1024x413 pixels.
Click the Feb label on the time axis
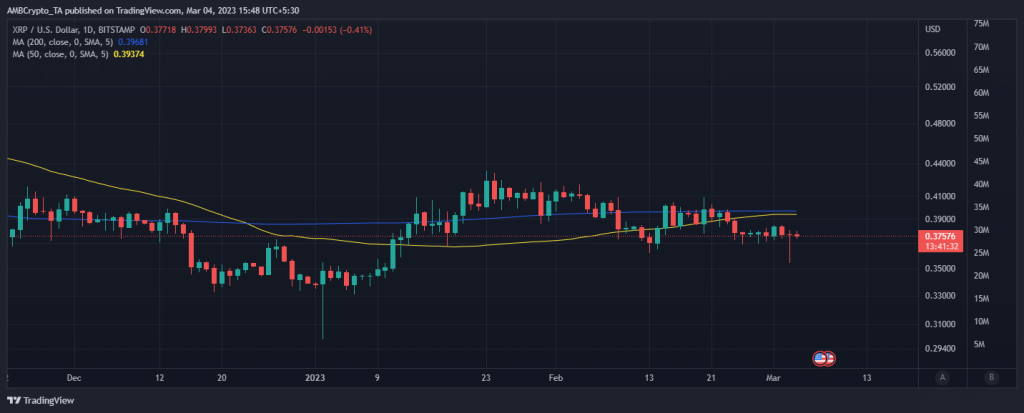coord(556,378)
